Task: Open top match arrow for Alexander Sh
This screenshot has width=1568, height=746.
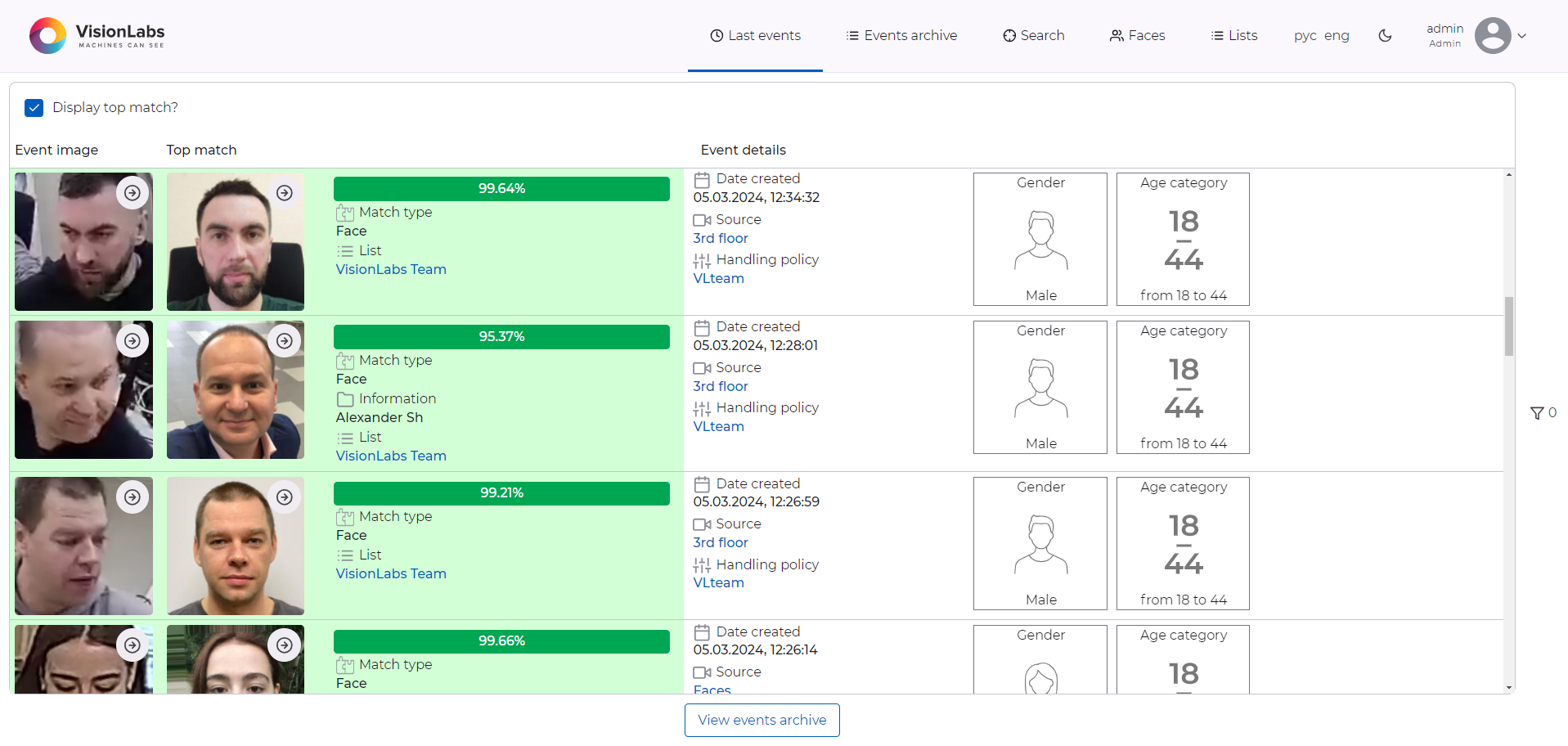Action: [285, 341]
